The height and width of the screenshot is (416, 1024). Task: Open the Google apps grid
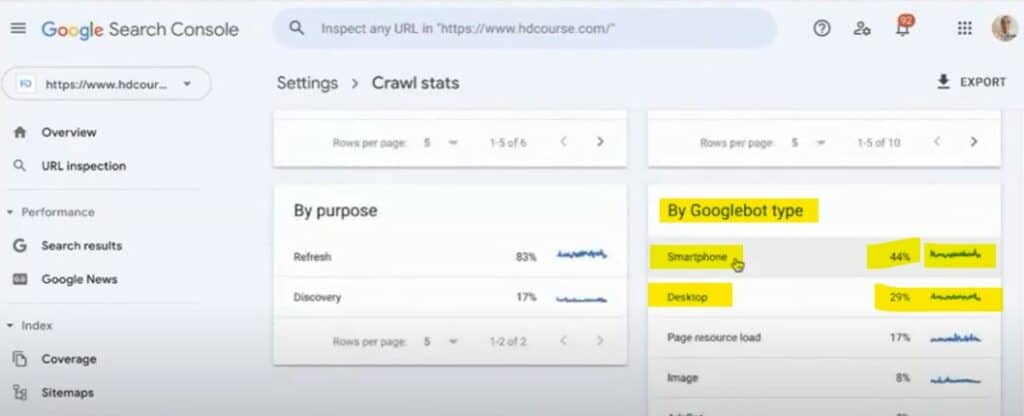[965, 29]
